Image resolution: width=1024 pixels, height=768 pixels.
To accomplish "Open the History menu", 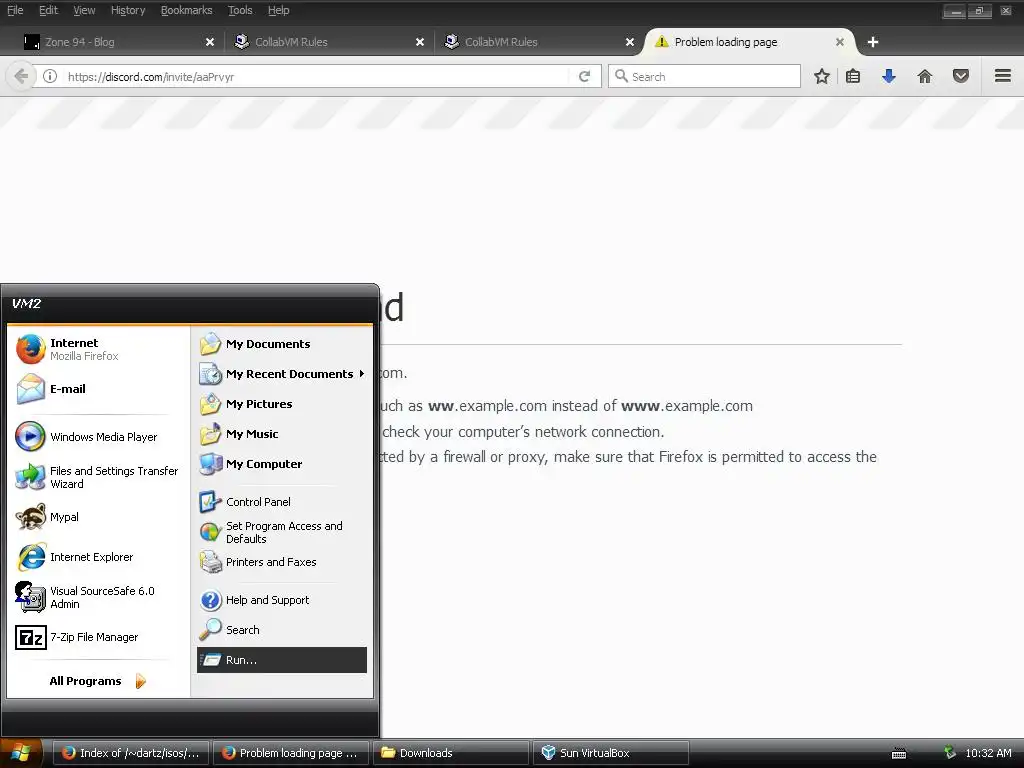I will (x=128, y=10).
